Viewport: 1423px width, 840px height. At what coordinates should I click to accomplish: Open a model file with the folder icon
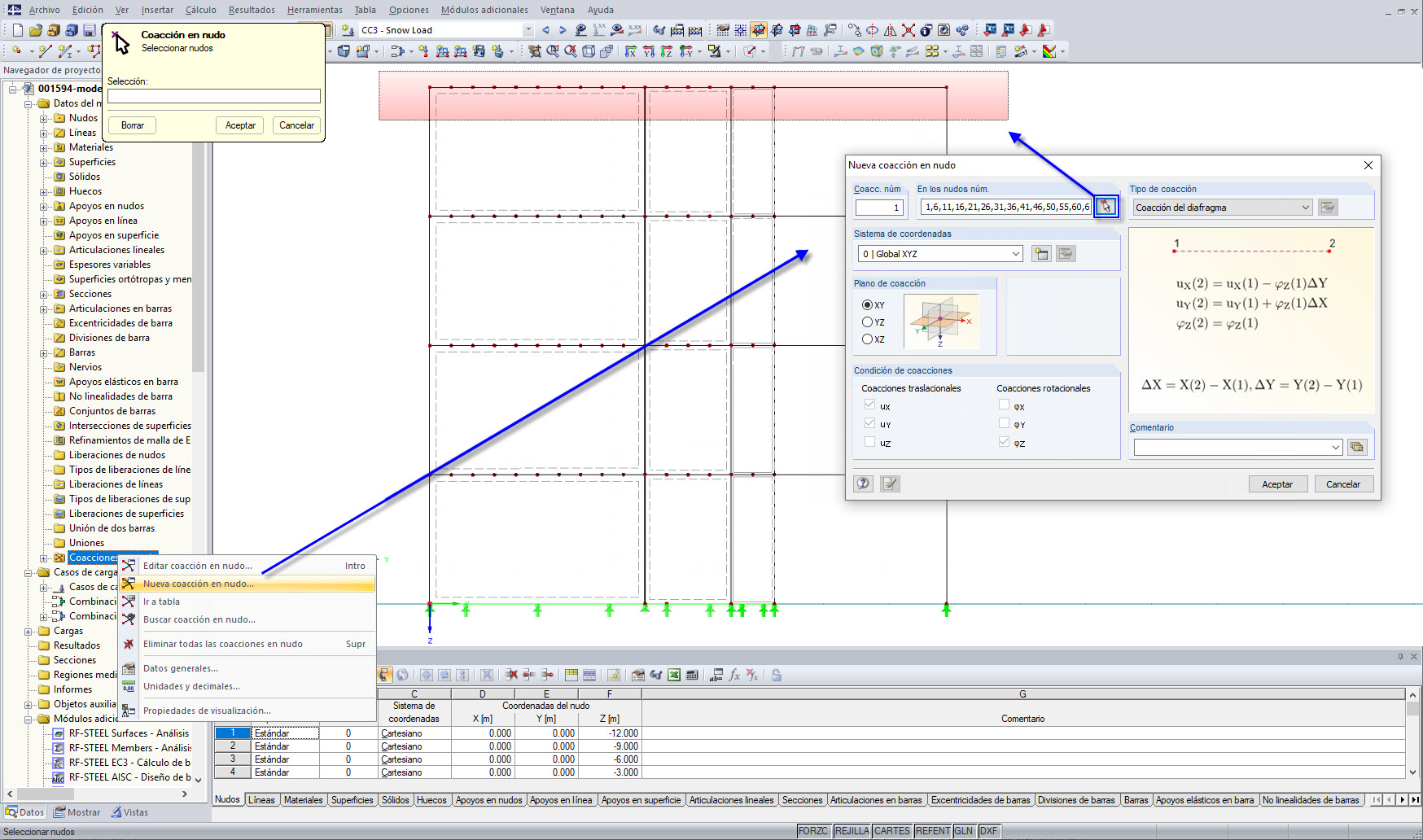click(35, 30)
